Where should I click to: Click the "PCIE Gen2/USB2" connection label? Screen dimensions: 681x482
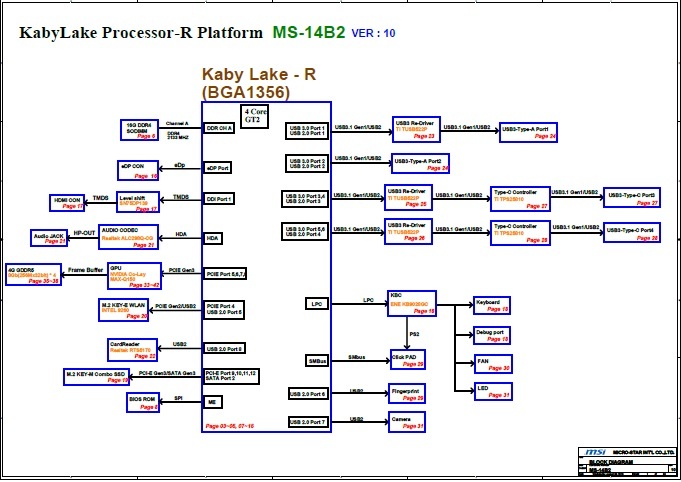coord(175,306)
